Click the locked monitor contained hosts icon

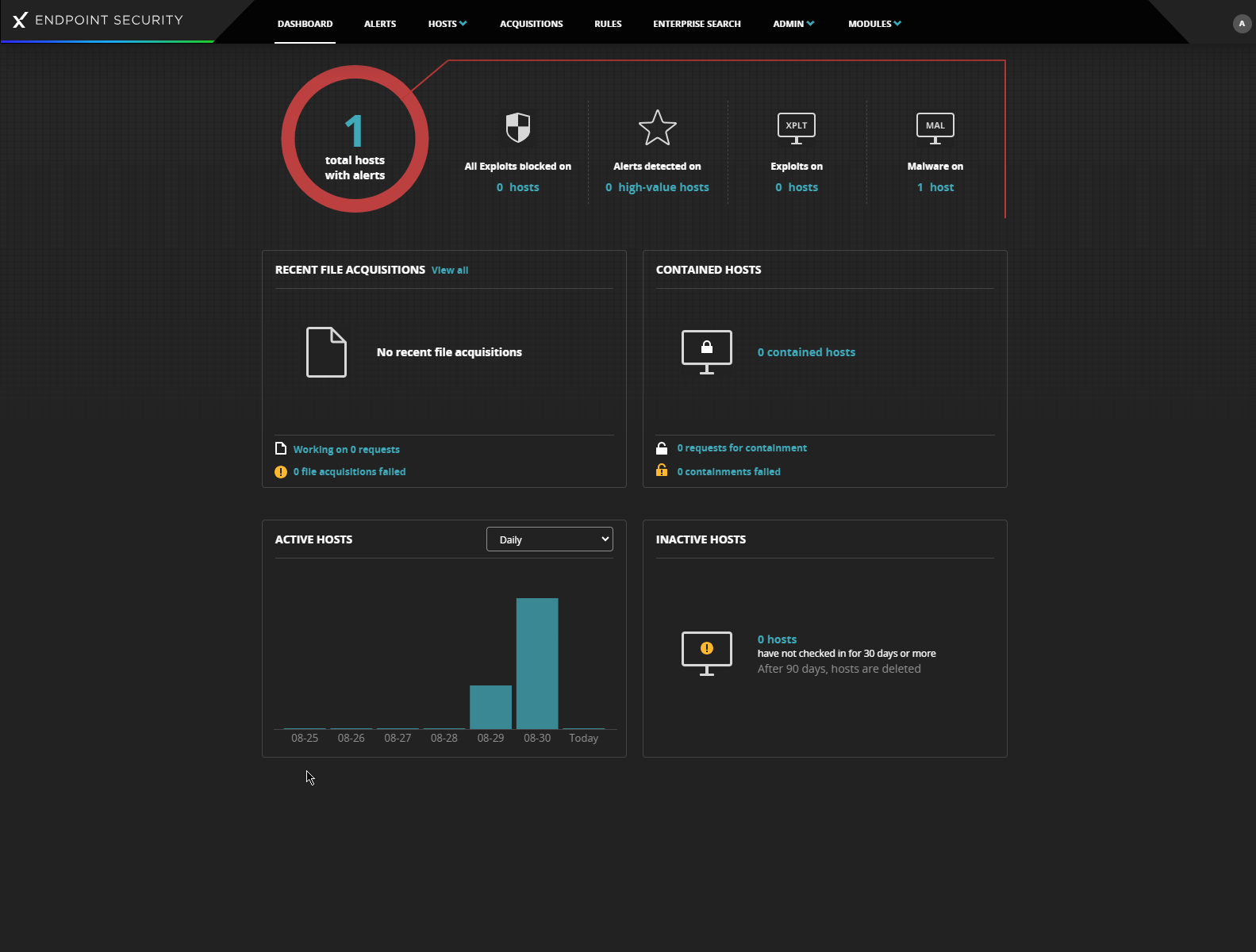coord(706,351)
